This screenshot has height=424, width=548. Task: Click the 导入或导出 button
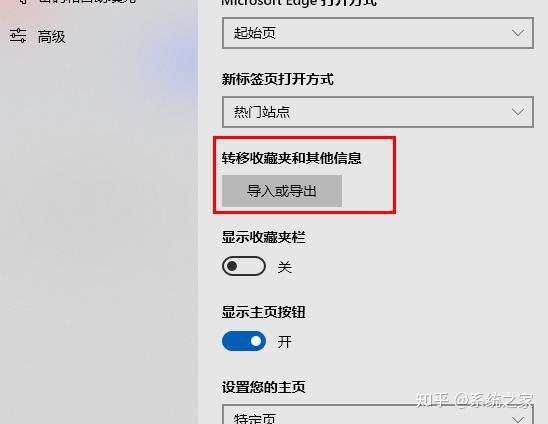click(x=282, y=191)
